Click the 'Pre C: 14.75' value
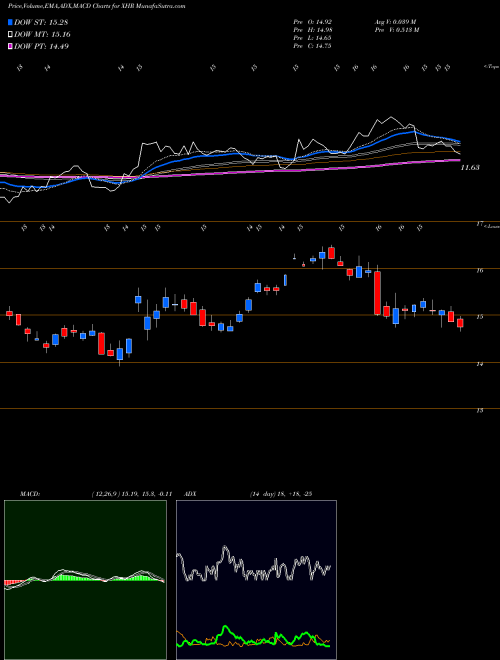Image resolution: width=500 pixels, height=660 pixels. point(312,46)
